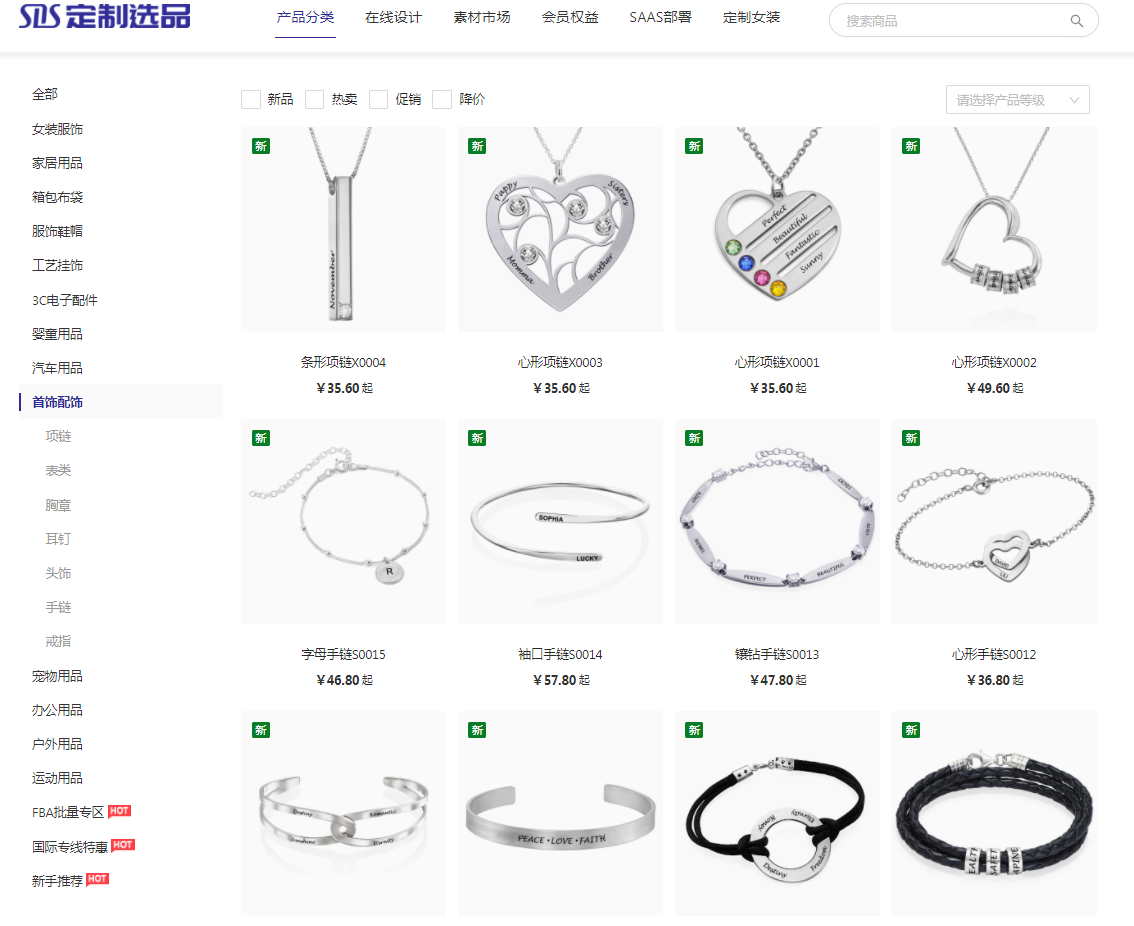Click the HOT badge beside 新手推荐

(97, 879)
